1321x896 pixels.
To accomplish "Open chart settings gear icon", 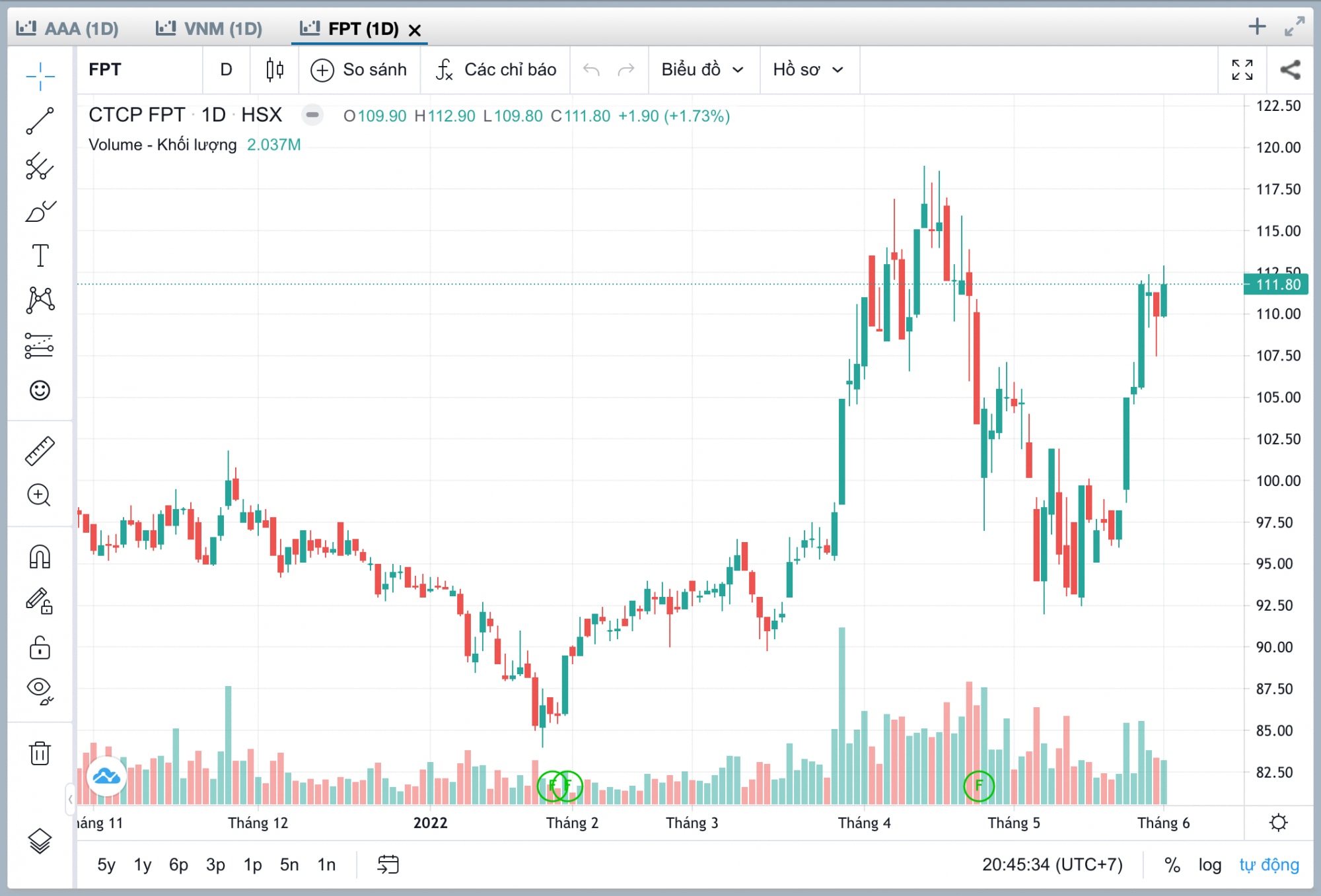I will [x=1279, y=823].
